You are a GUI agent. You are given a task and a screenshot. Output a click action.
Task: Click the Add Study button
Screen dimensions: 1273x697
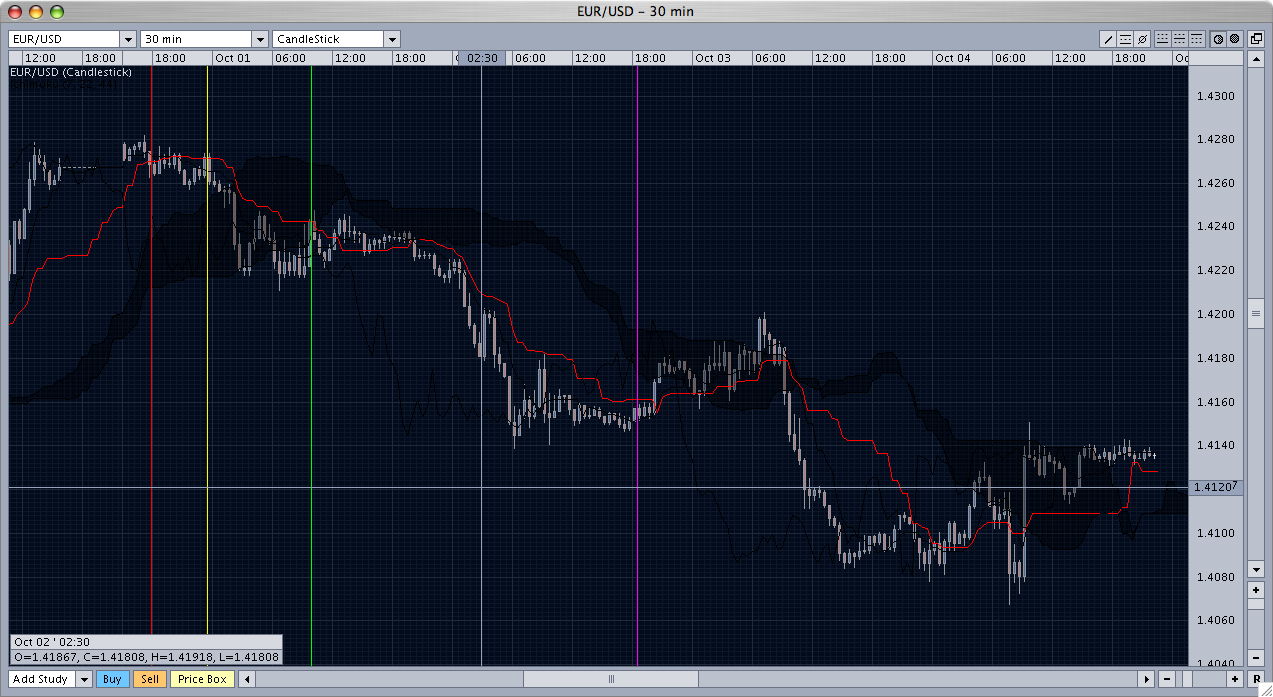[41, 679]
